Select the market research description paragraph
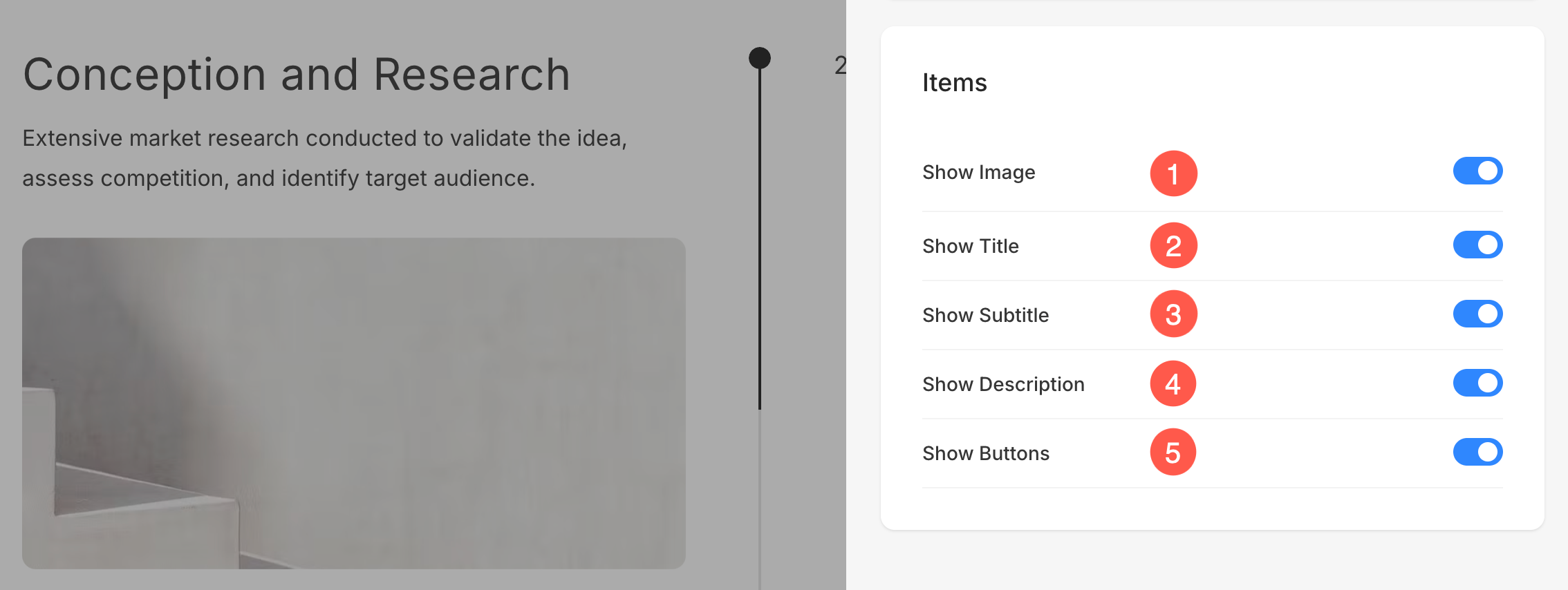Screen dimensions: 1568x590 point(325,158)
